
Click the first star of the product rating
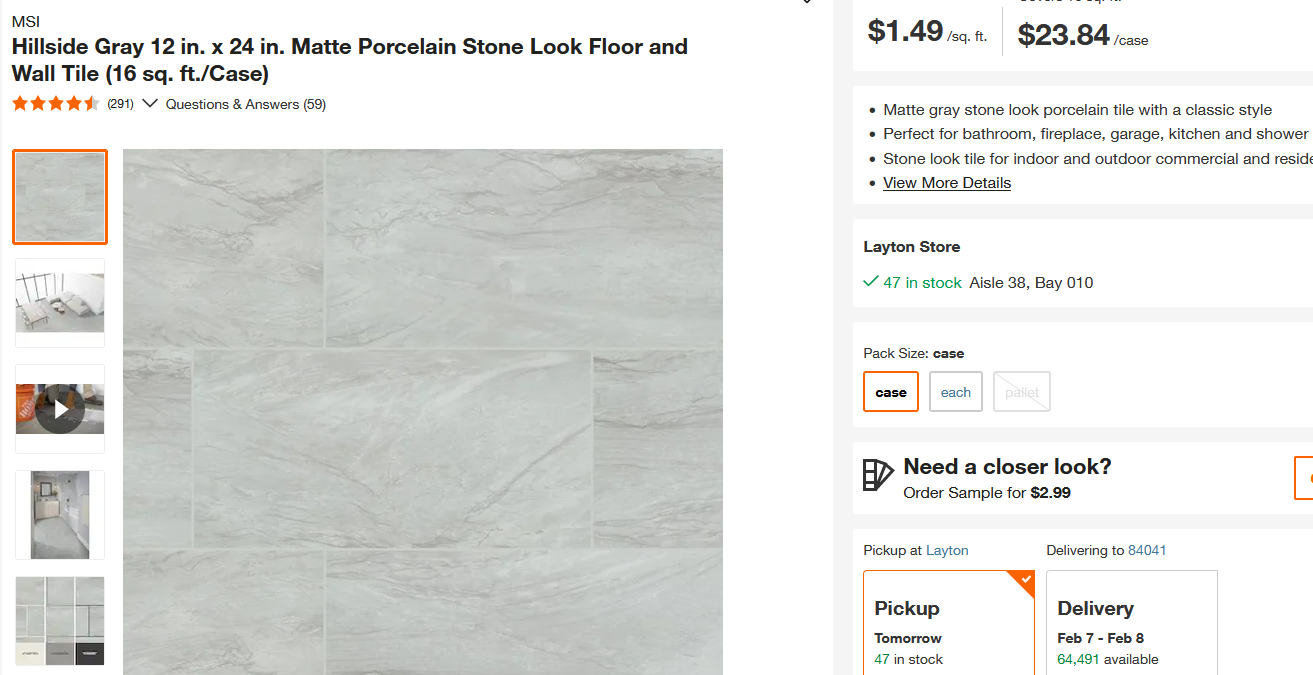18,102
